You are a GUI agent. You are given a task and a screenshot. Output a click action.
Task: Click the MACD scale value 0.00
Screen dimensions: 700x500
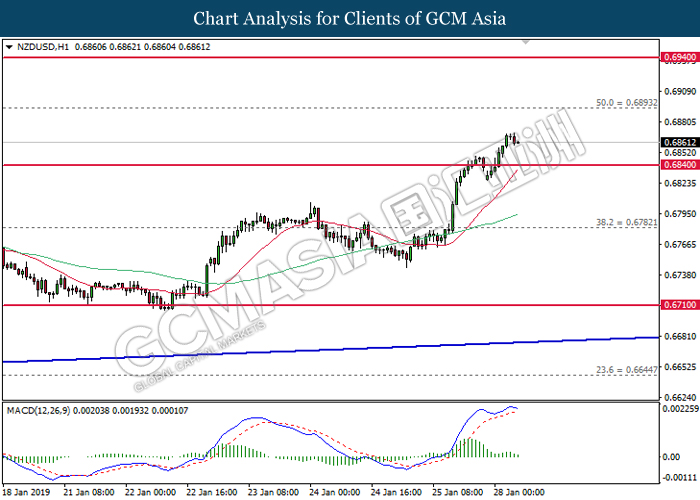pos(671,457)
